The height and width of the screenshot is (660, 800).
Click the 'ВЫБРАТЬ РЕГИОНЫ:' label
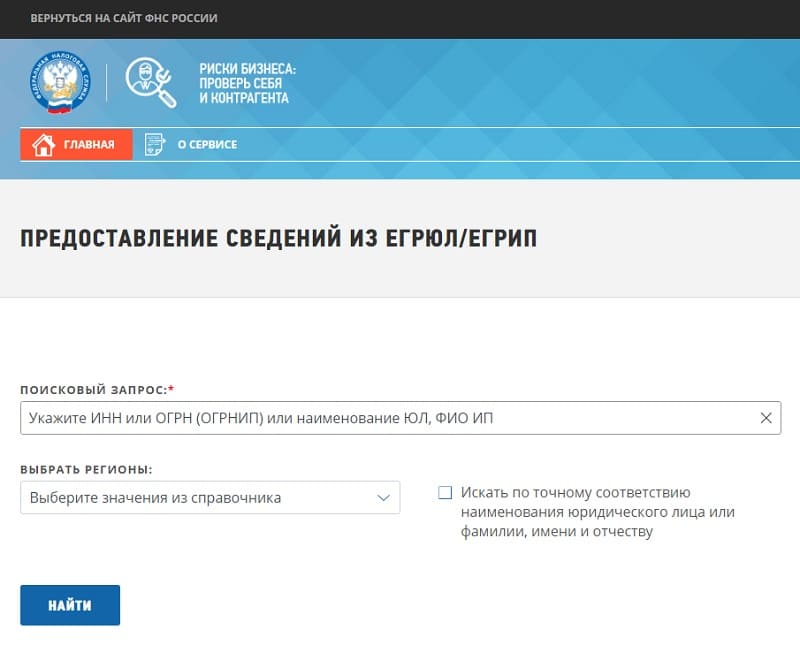86,469
